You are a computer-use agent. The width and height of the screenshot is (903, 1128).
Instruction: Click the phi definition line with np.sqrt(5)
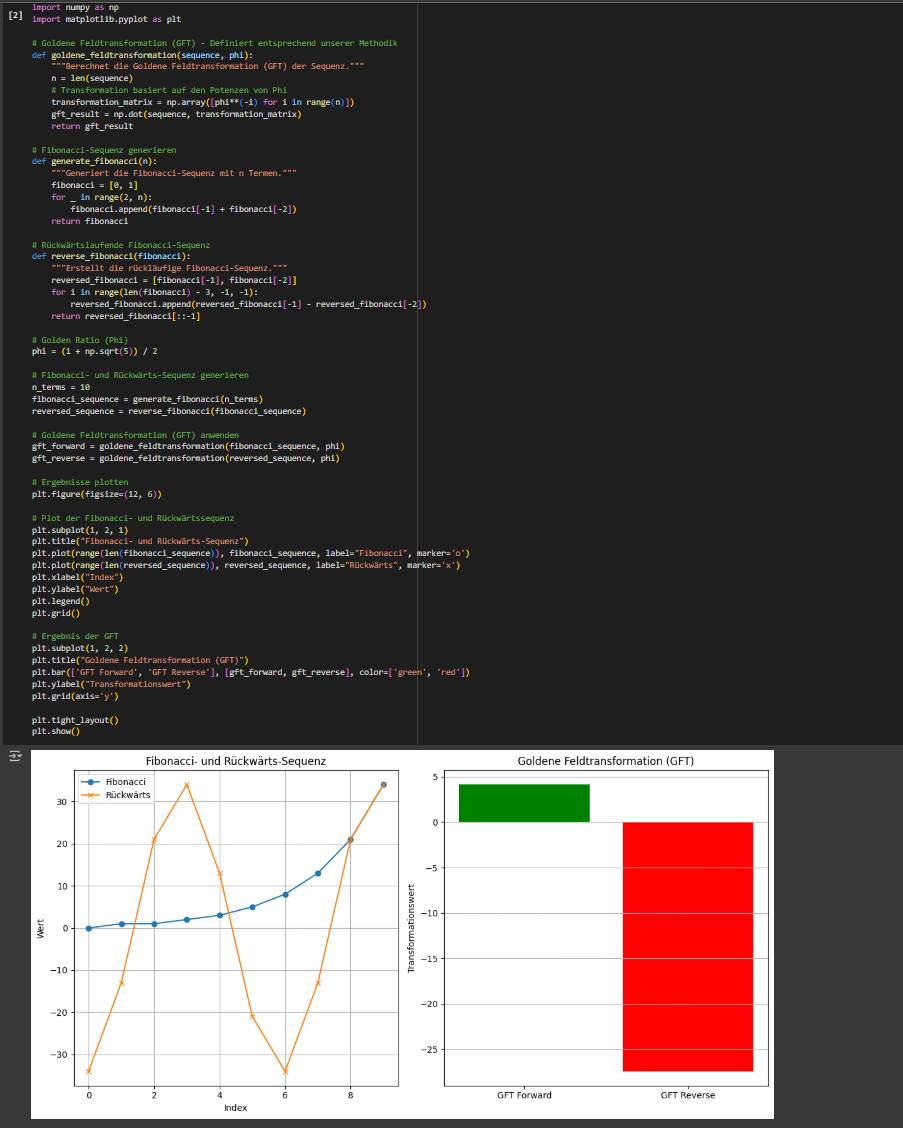point(94,352)
